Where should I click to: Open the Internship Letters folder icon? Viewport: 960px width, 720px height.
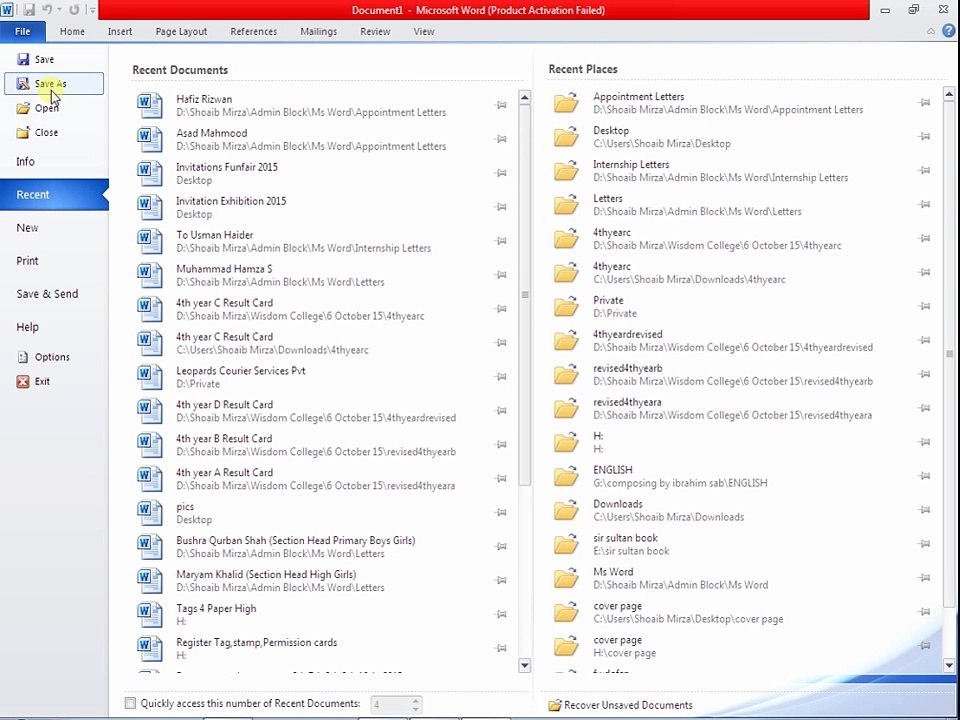tap(566, 171)
